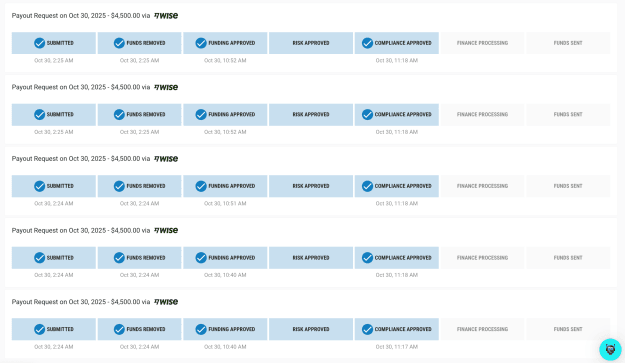Select Funds Sent step in the fourth payout card
This screenshot has height=363, width=625.
[x=568, y=258]
